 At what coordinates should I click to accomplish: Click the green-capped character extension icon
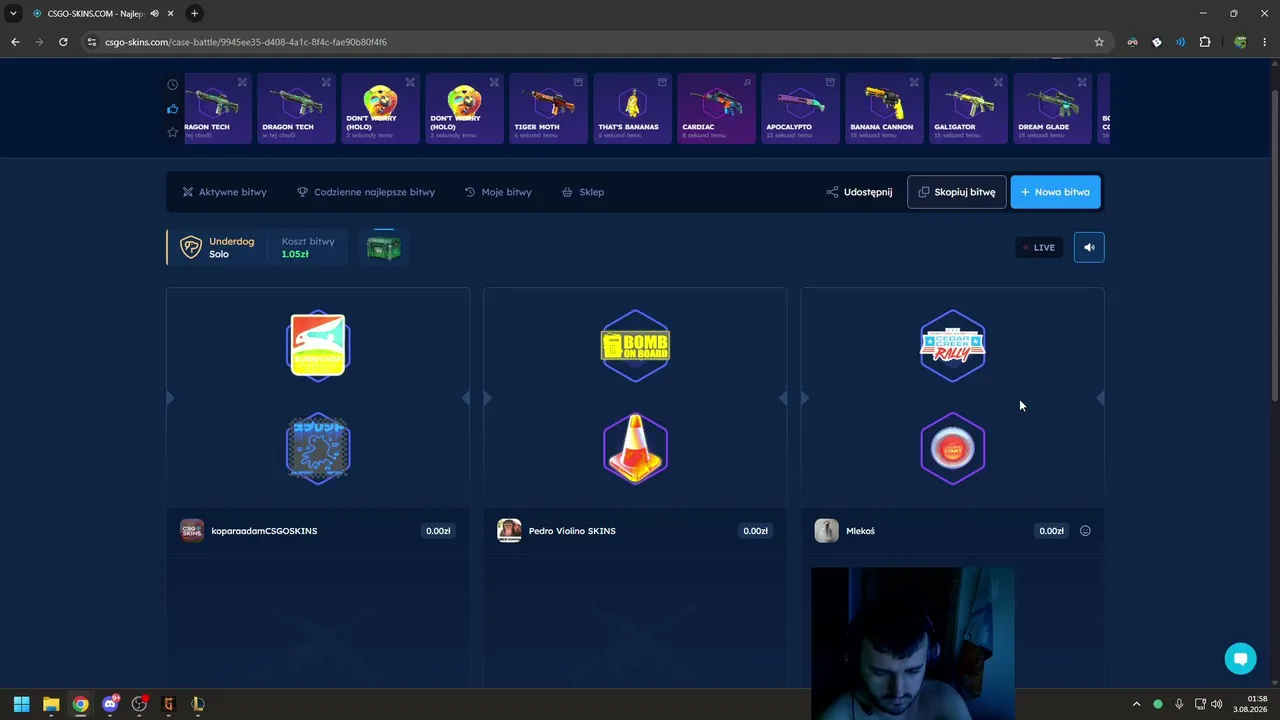coord(1132,42)
